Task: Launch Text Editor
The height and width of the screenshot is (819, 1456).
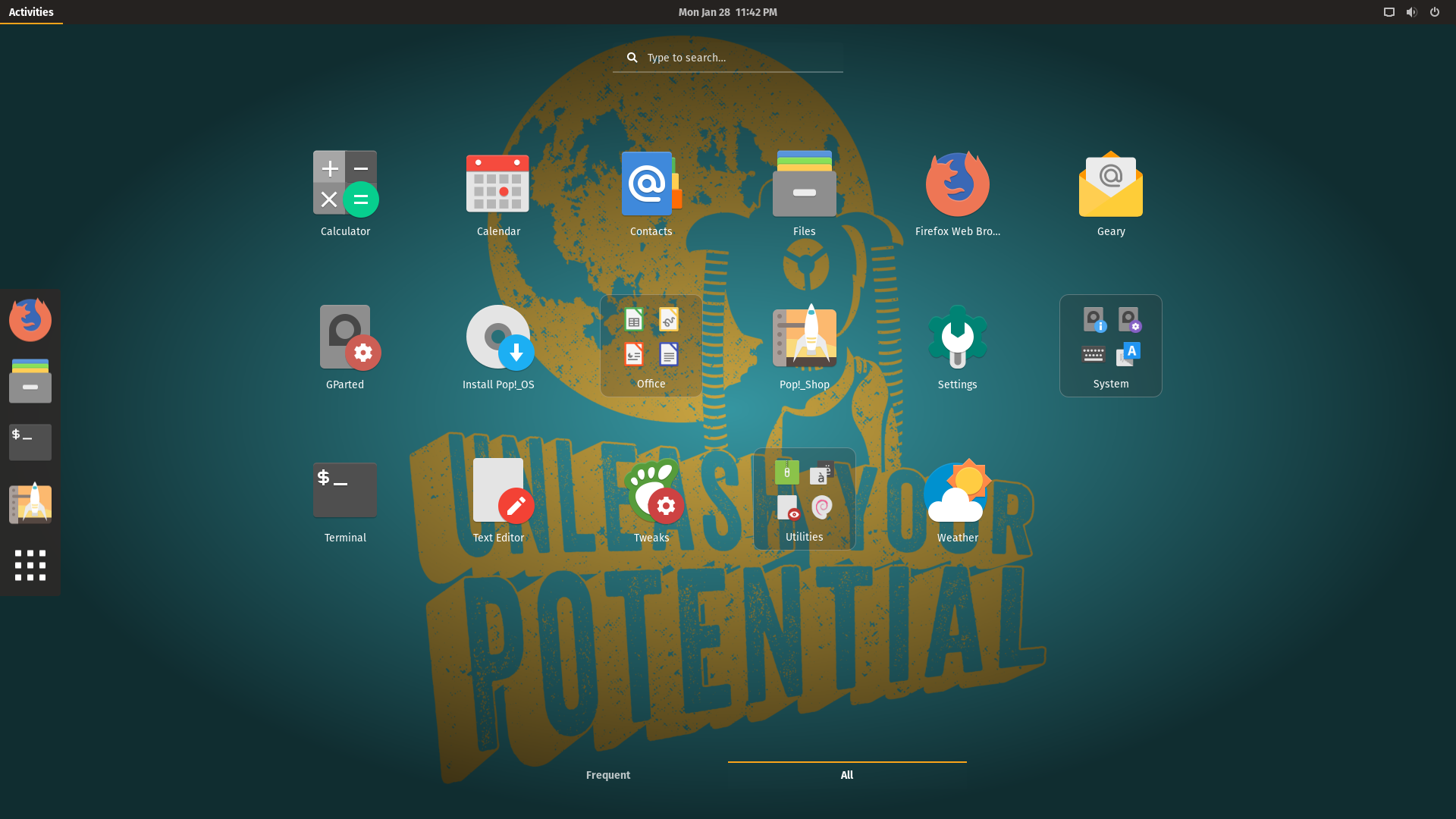Action: (498, 491)
